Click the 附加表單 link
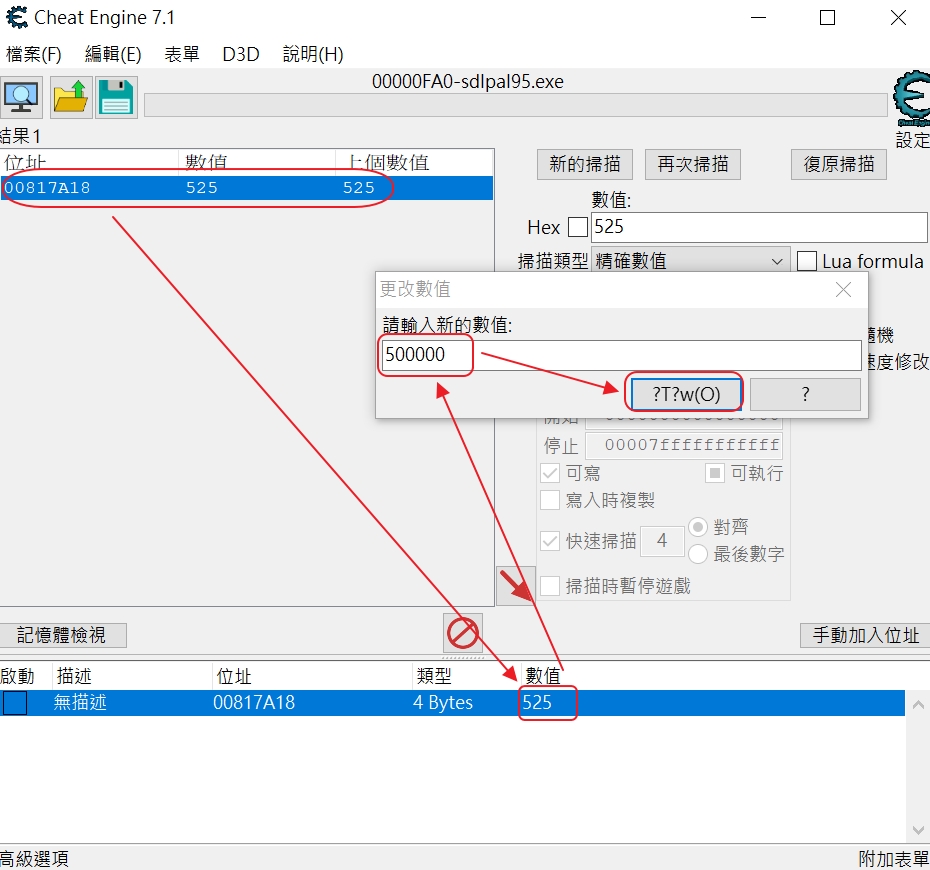The image size is (930, 870). [893, 859]
